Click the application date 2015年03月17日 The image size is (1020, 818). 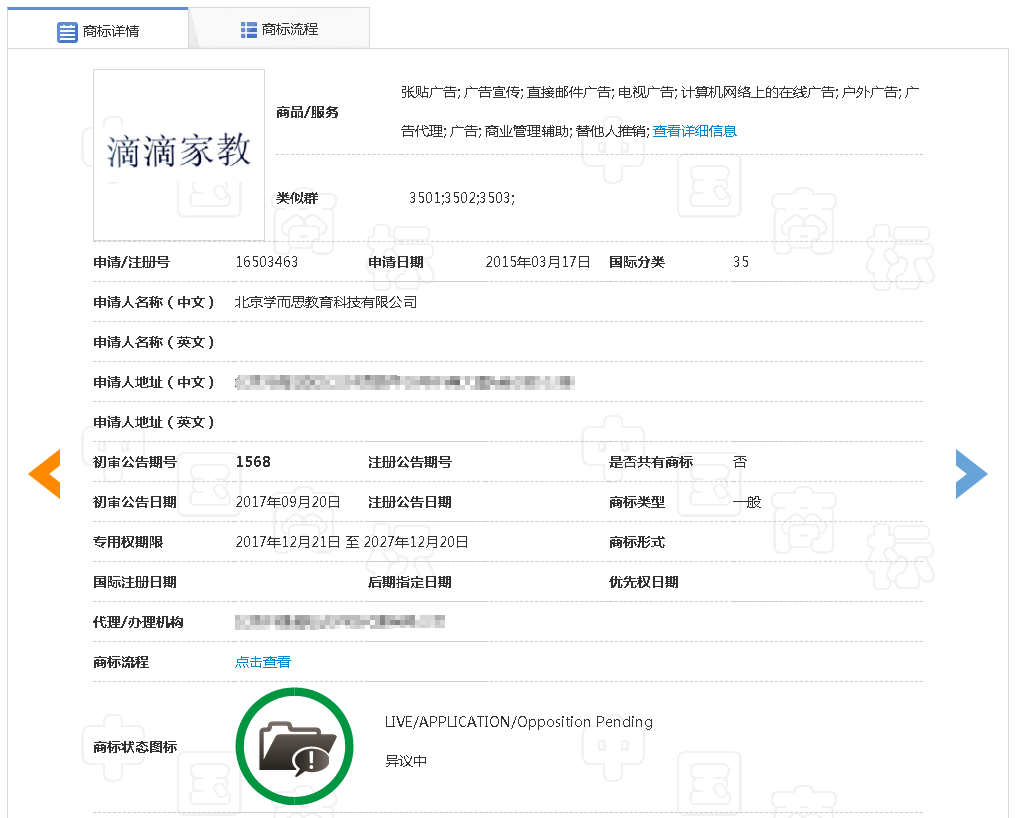[537, 262]
